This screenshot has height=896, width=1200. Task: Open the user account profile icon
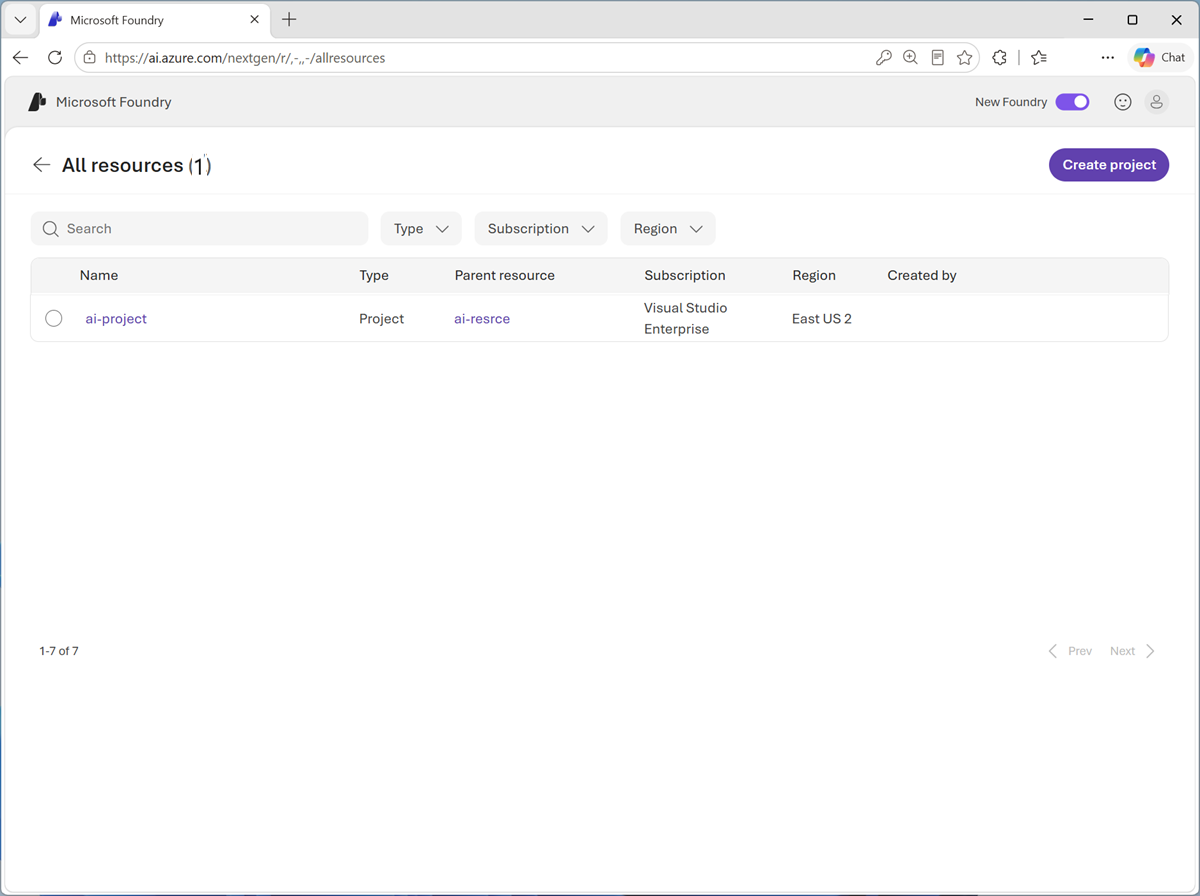tap(1156, 102)
